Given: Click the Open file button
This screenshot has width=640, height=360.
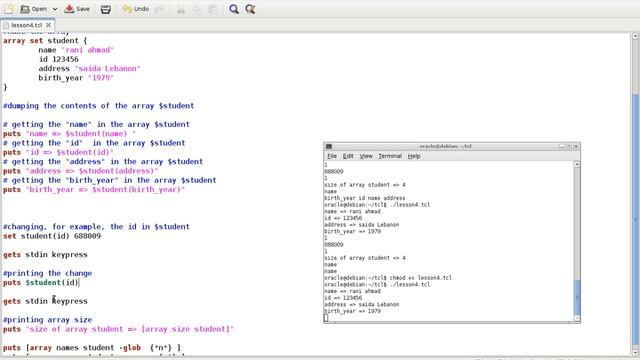Looking at the screenshot, I should pos(33,9).
